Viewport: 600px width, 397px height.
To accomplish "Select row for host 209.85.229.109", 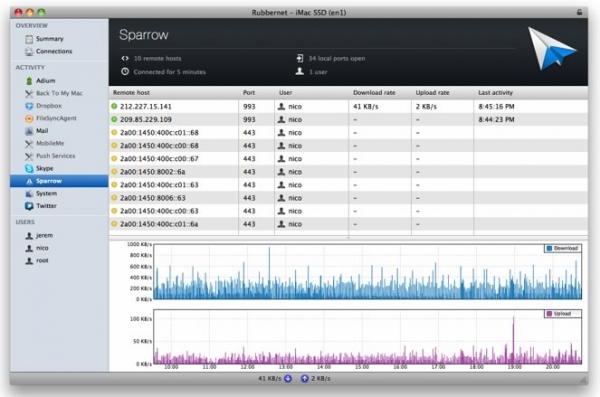I will pos(348,119).
